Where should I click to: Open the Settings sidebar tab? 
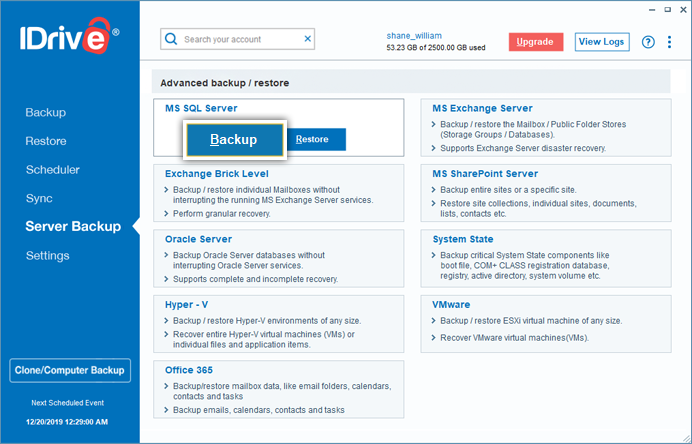pos(47,256)
